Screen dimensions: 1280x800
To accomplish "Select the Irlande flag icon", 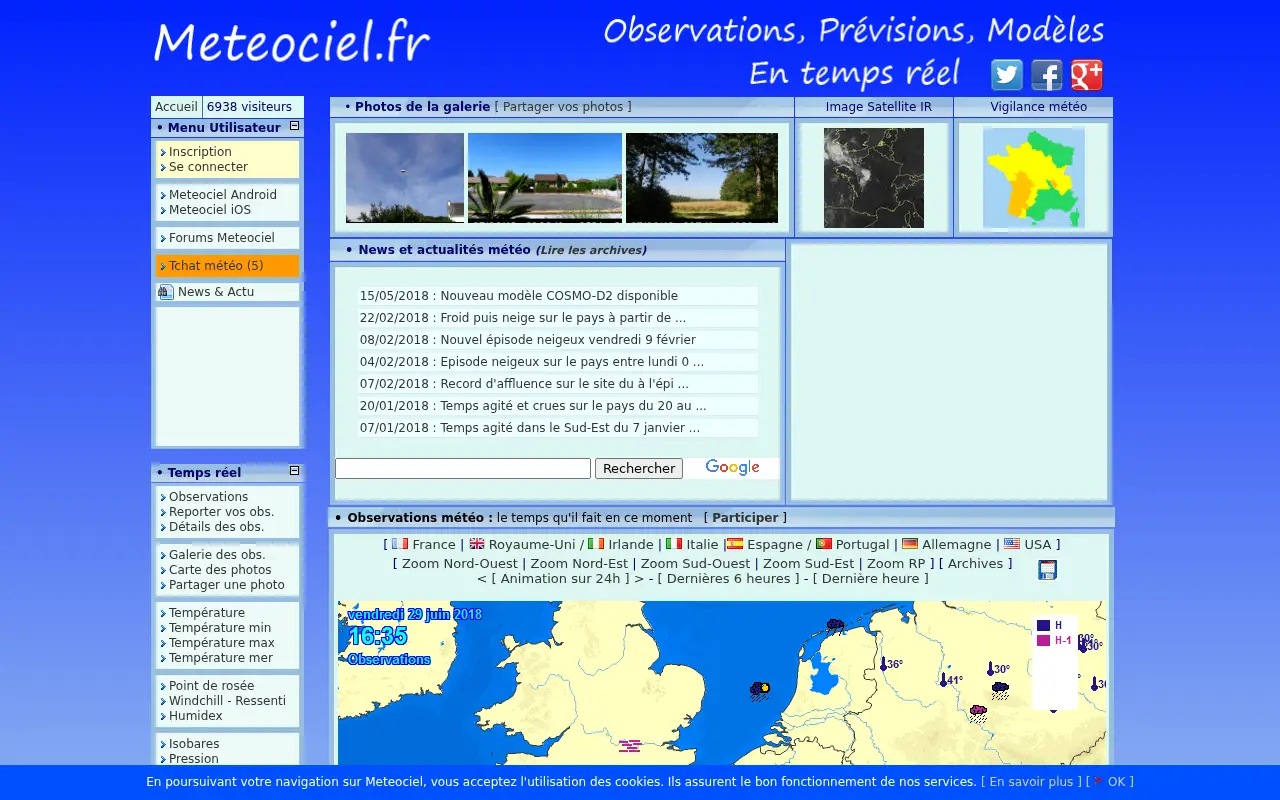I will [x=596, y=544].
